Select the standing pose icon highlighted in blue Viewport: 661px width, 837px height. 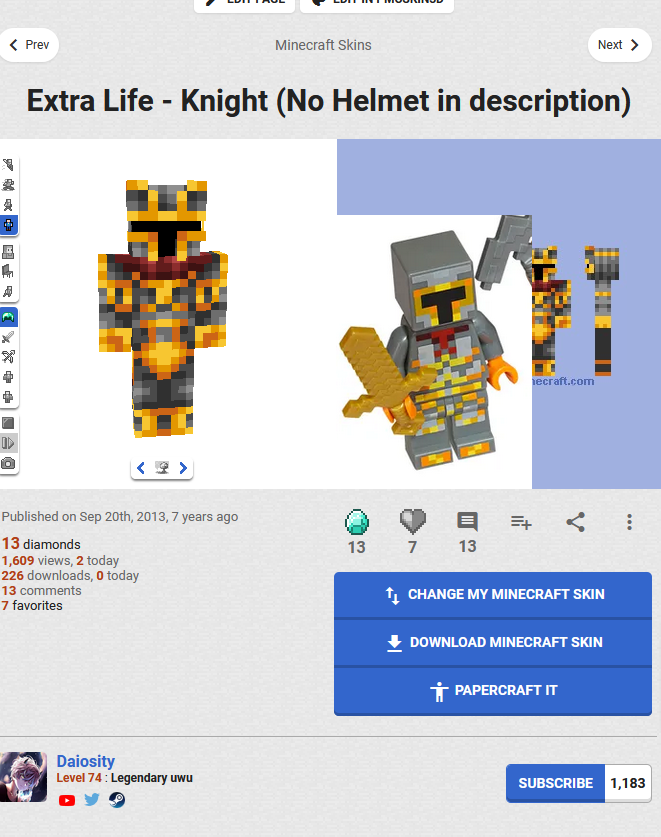tap(8, 225)
